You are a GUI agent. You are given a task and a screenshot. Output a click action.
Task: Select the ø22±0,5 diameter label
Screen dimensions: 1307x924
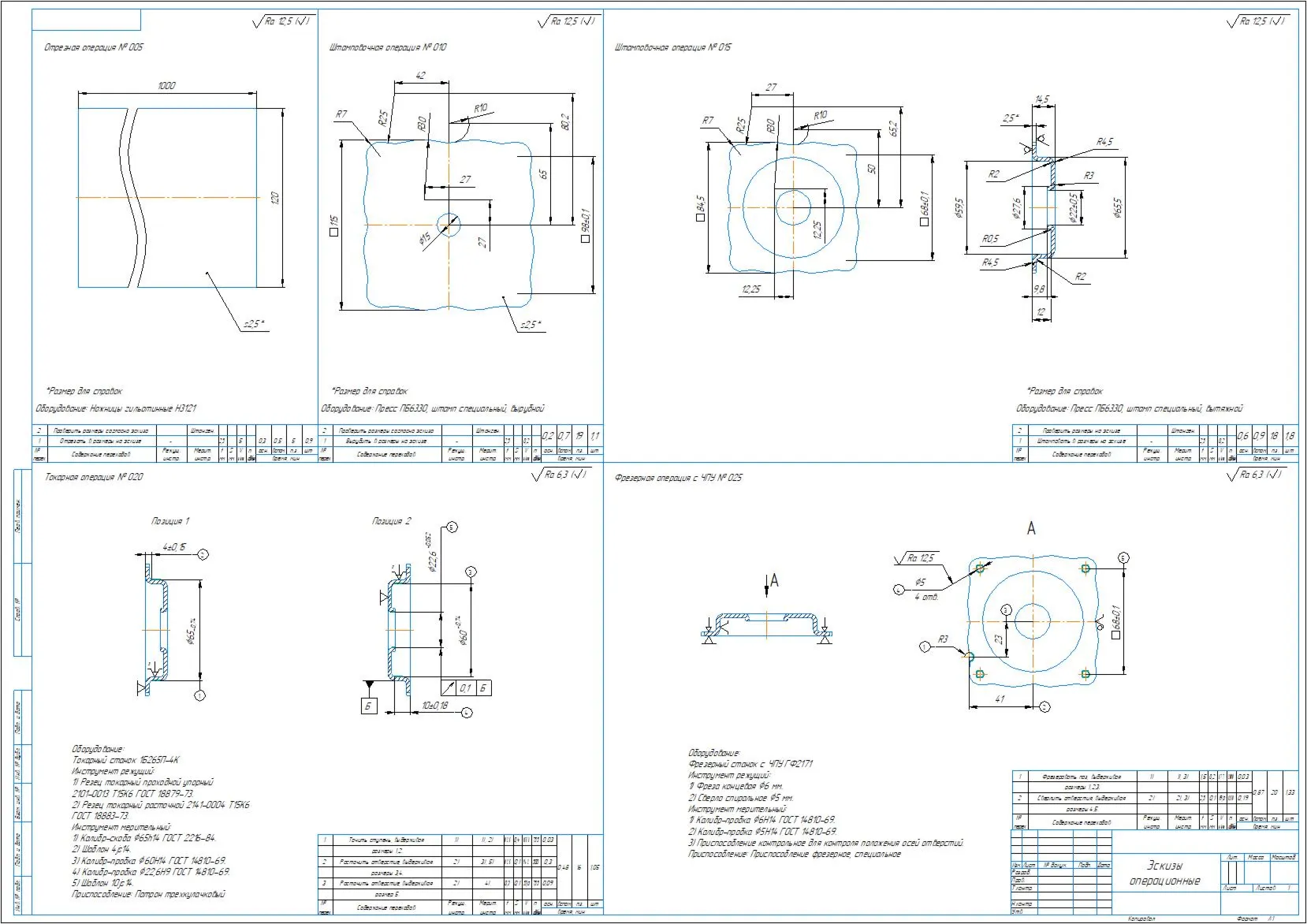1073,208
